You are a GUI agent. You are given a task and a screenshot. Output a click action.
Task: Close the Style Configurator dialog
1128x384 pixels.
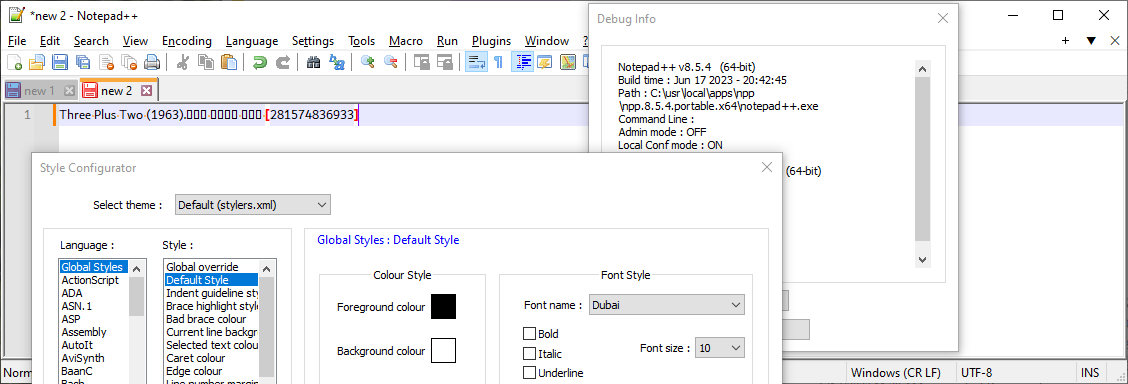pyautogui.click(x=767, y=168)
